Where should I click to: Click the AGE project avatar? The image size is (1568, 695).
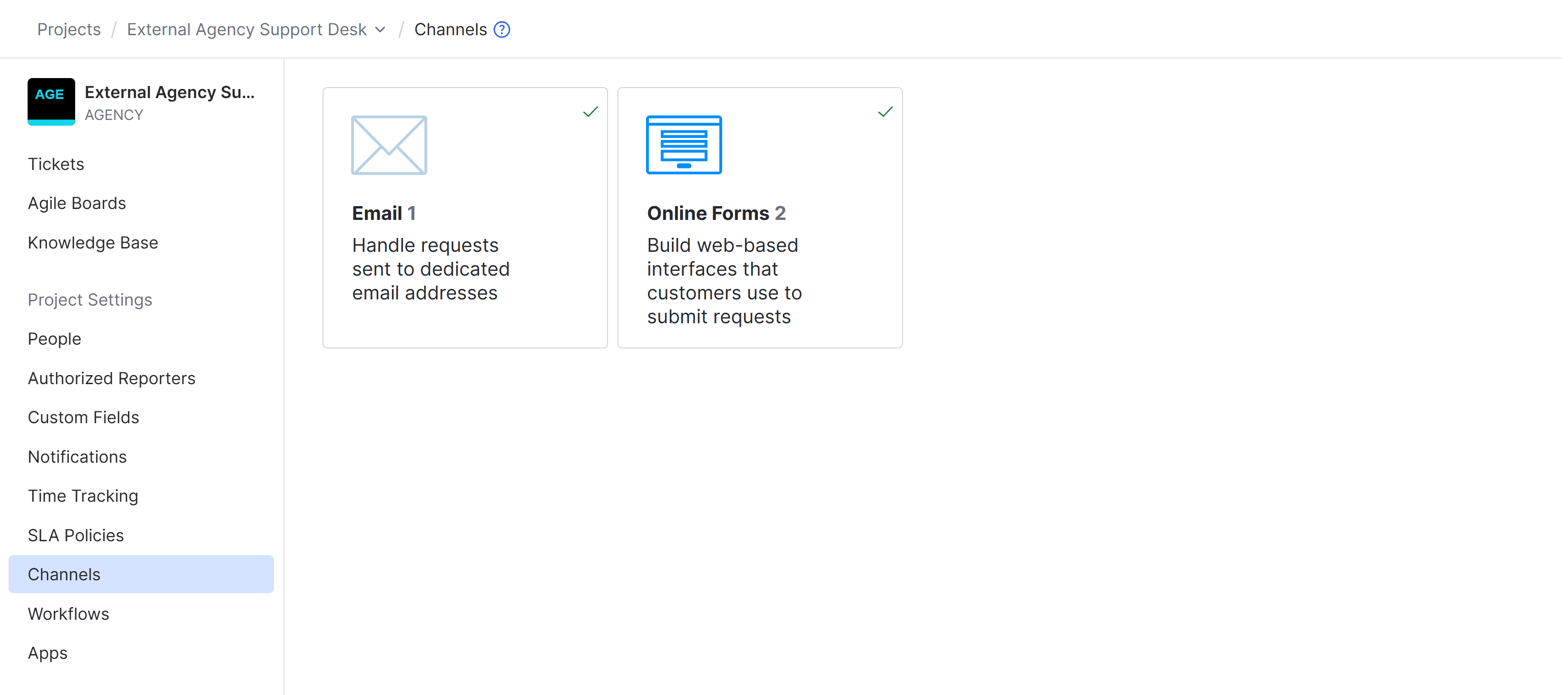coord(50,102)
